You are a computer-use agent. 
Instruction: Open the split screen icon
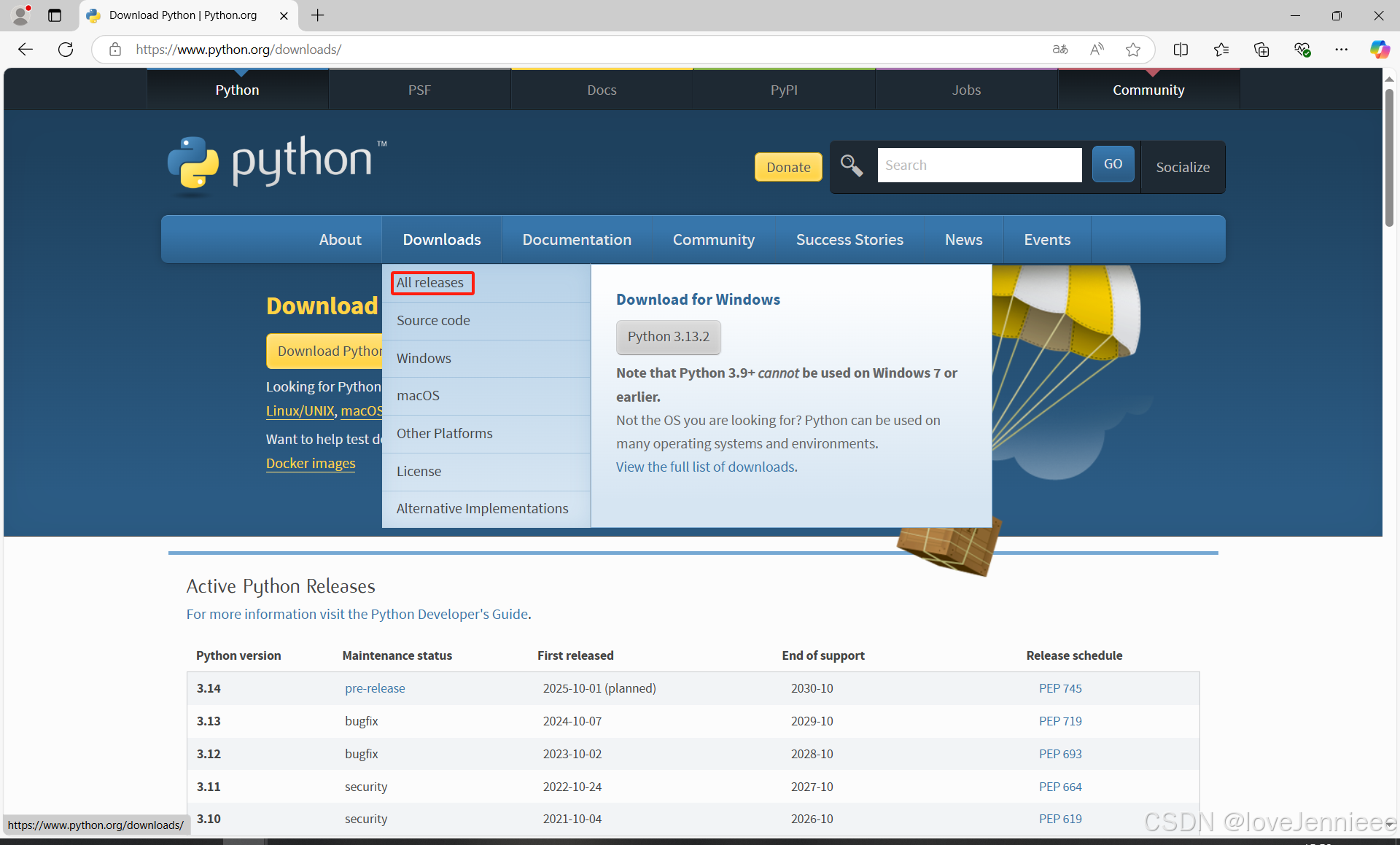point(1181,50)
